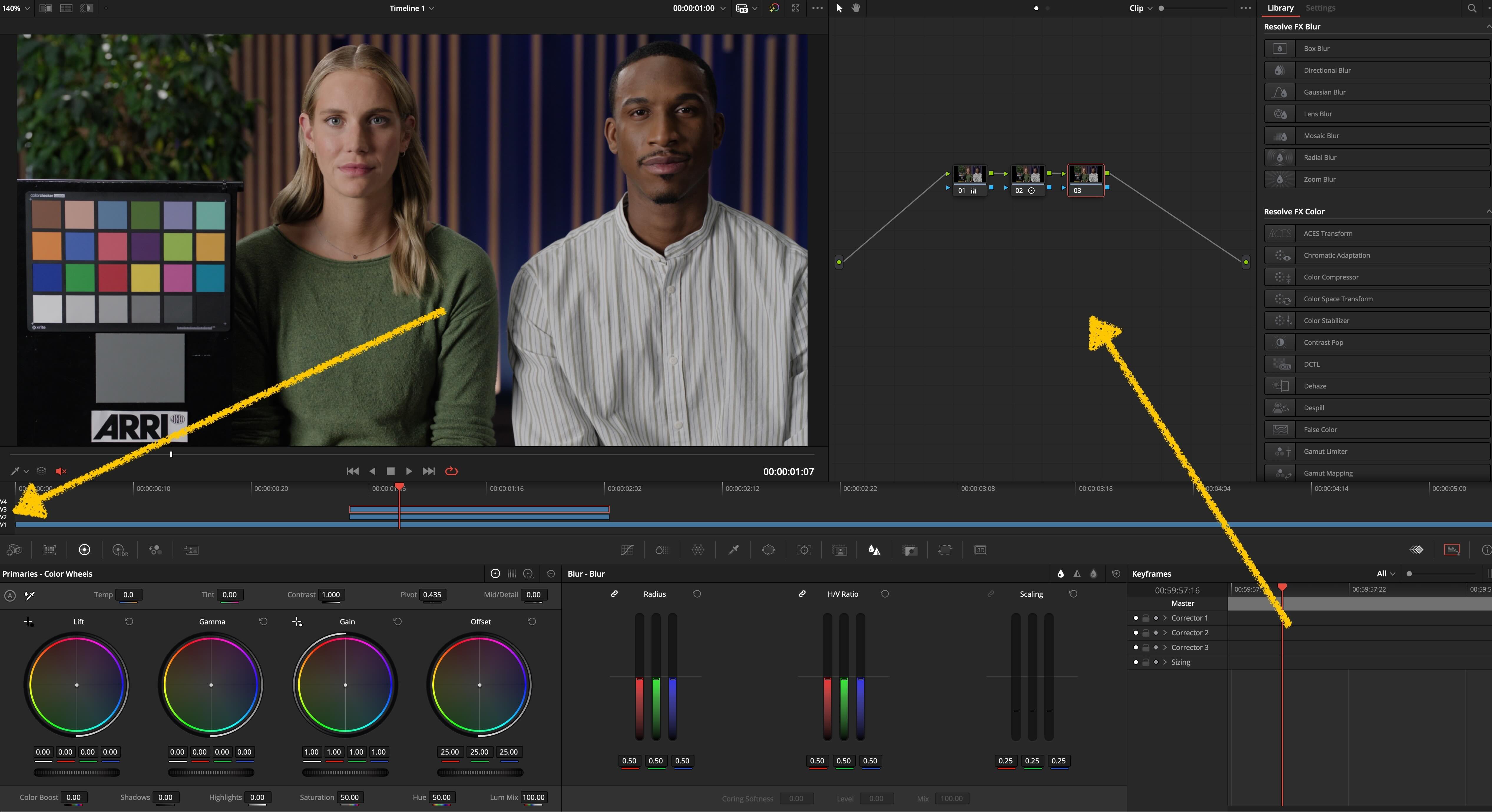The height and width of the screenshot is (812, 1492).
Task: Select the Color Space Transform effect
Action: (x=1377, y=299)
